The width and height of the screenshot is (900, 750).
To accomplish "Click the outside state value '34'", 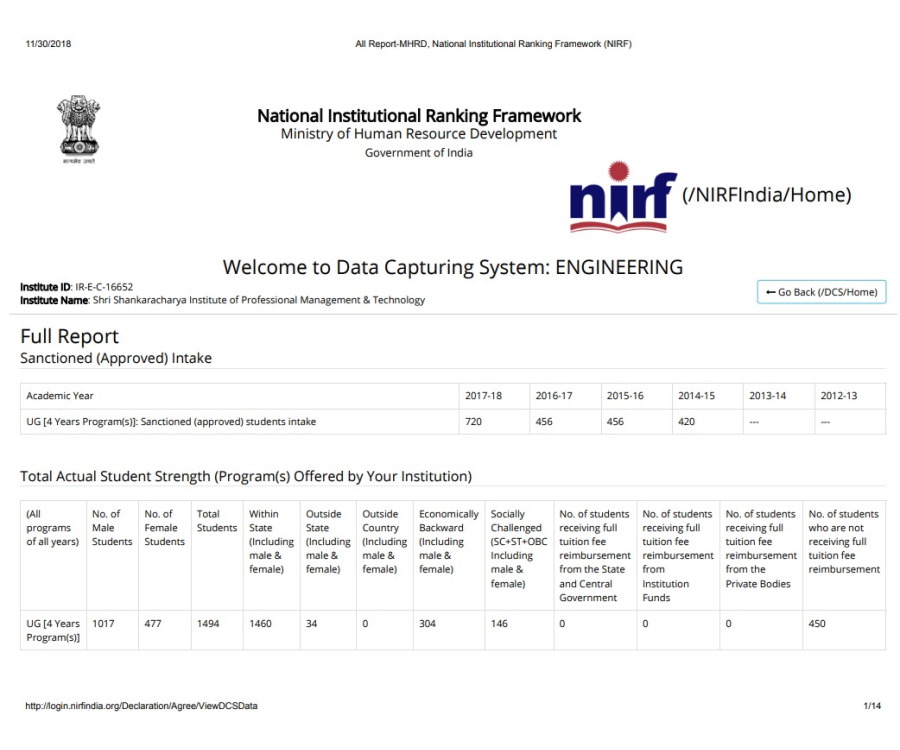I will pos(311,624).
